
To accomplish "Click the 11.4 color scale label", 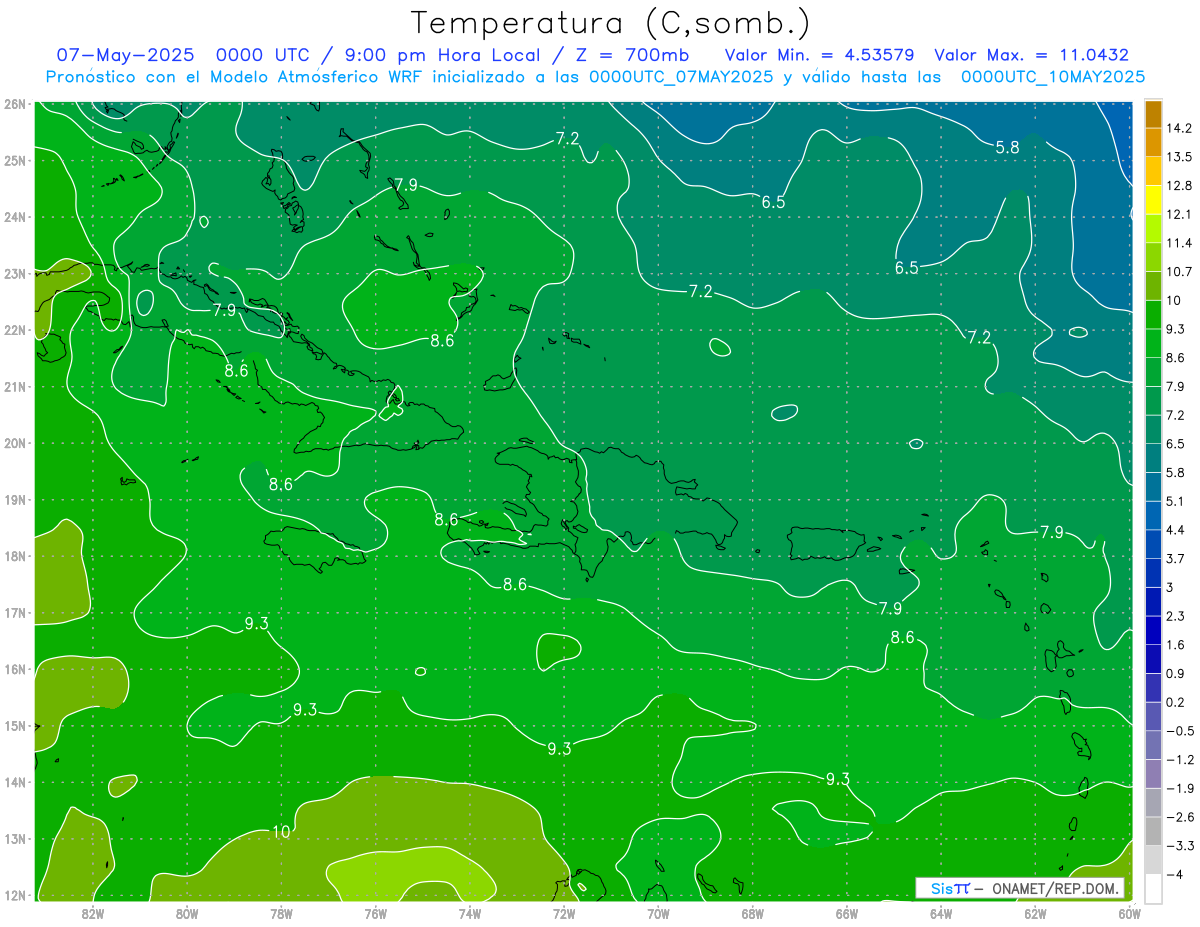I will point(1179,243).
